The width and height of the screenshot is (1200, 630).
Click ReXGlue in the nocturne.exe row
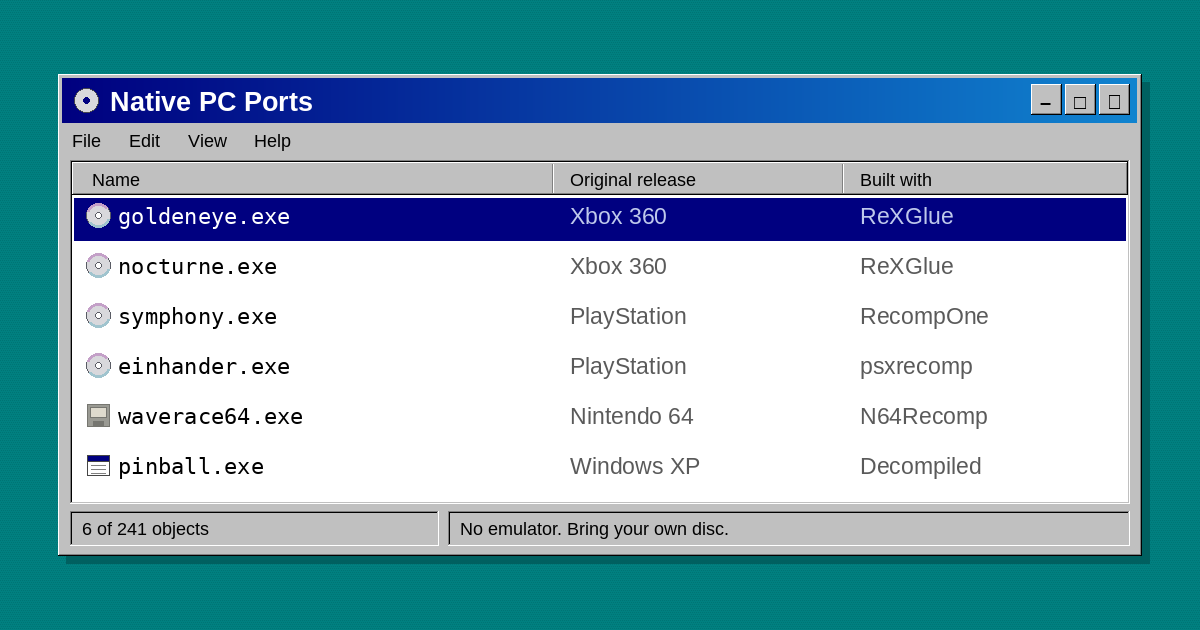pyautogui.click(x=907, y=267)
